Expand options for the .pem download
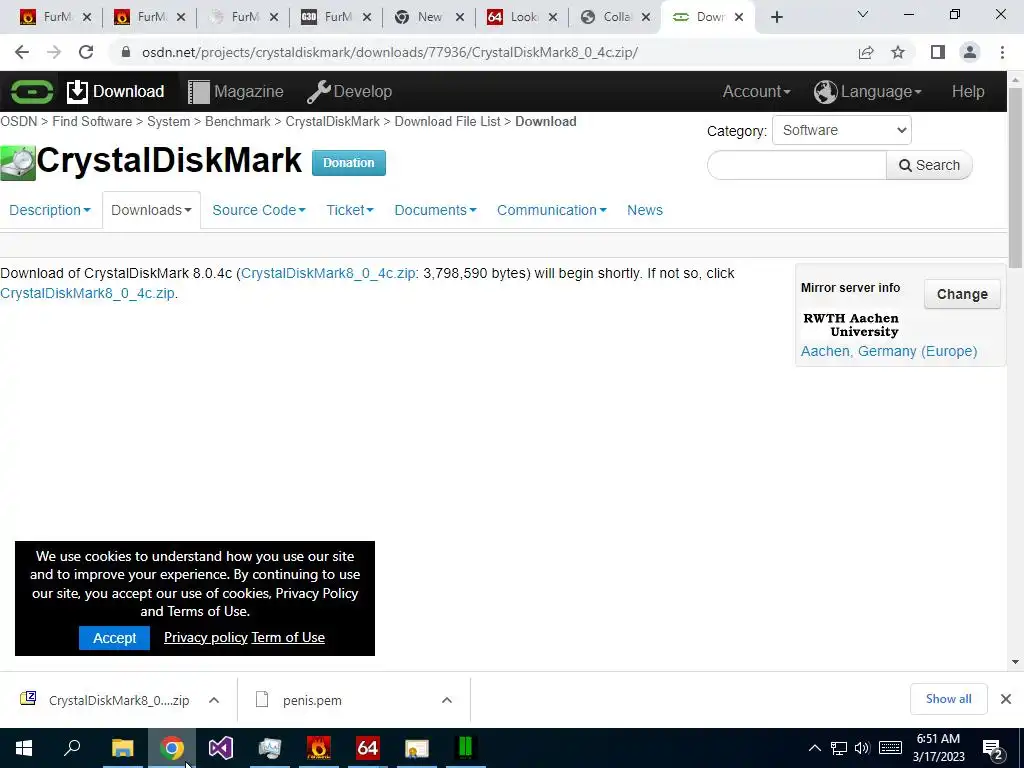The width and height of the screenshot is (1024, 768). 447,700
